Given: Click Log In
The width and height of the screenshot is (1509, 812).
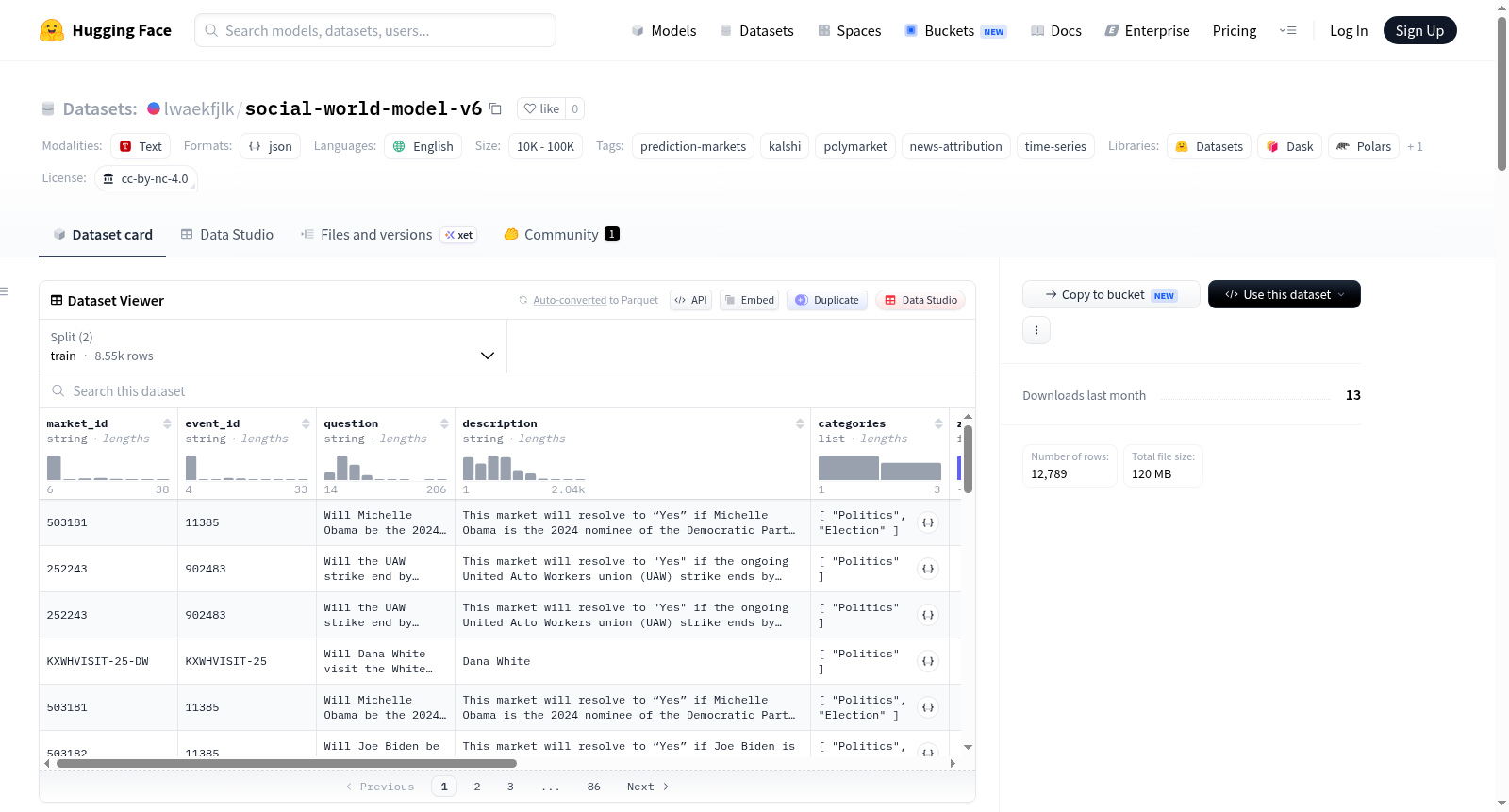Looking at the screenshot, I should pyautogui.click(x=1349, y=30).
